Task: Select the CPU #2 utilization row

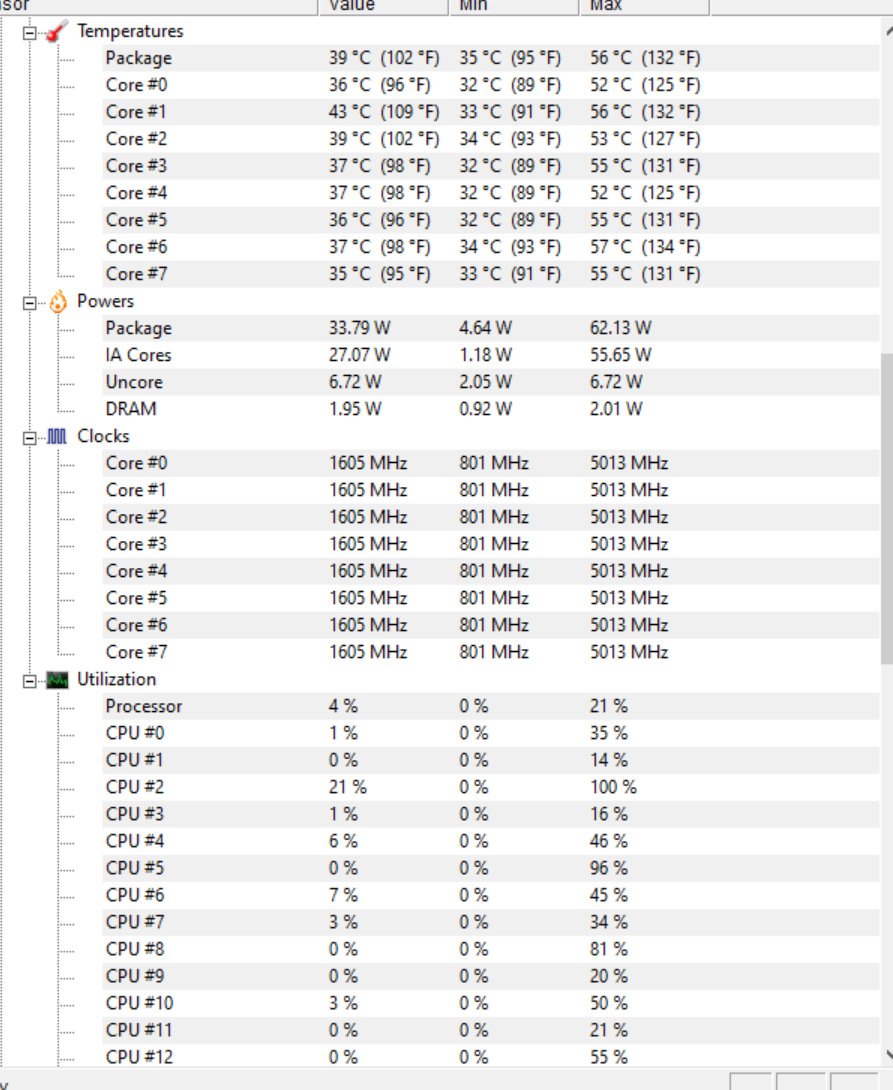Action: (x=134, y=787)
